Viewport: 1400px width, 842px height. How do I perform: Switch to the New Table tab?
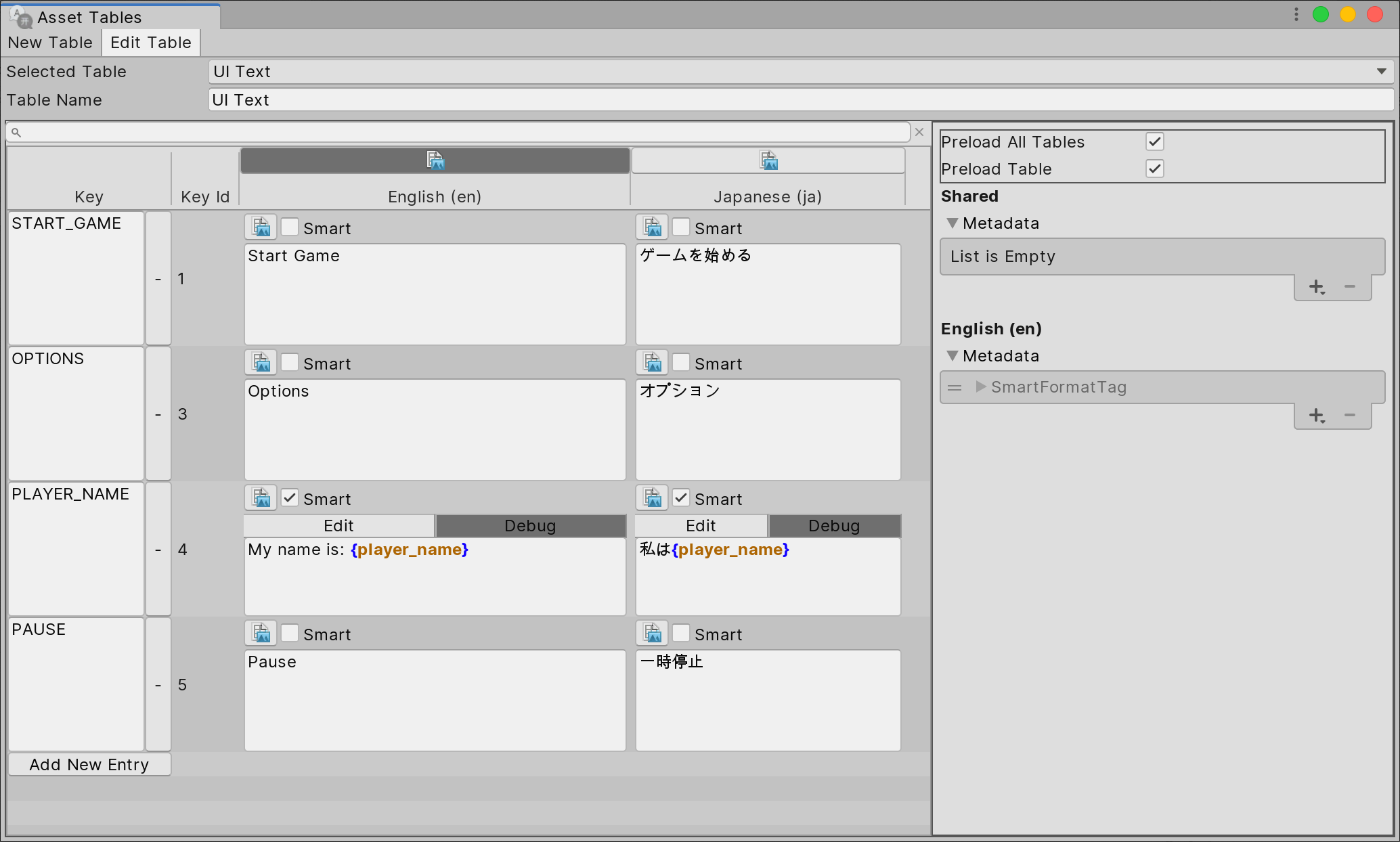(50, 42)
